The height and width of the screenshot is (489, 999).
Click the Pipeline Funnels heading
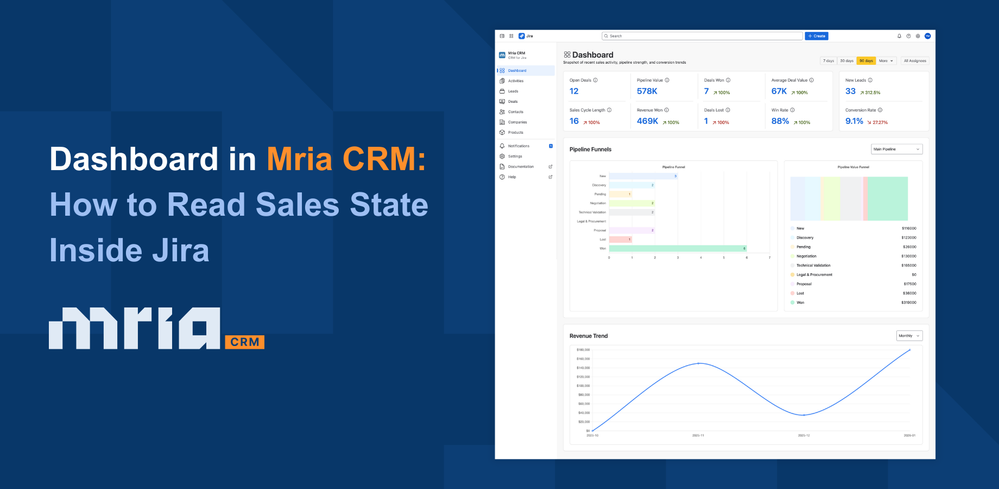pyautogui.click(x=591, y=149)
